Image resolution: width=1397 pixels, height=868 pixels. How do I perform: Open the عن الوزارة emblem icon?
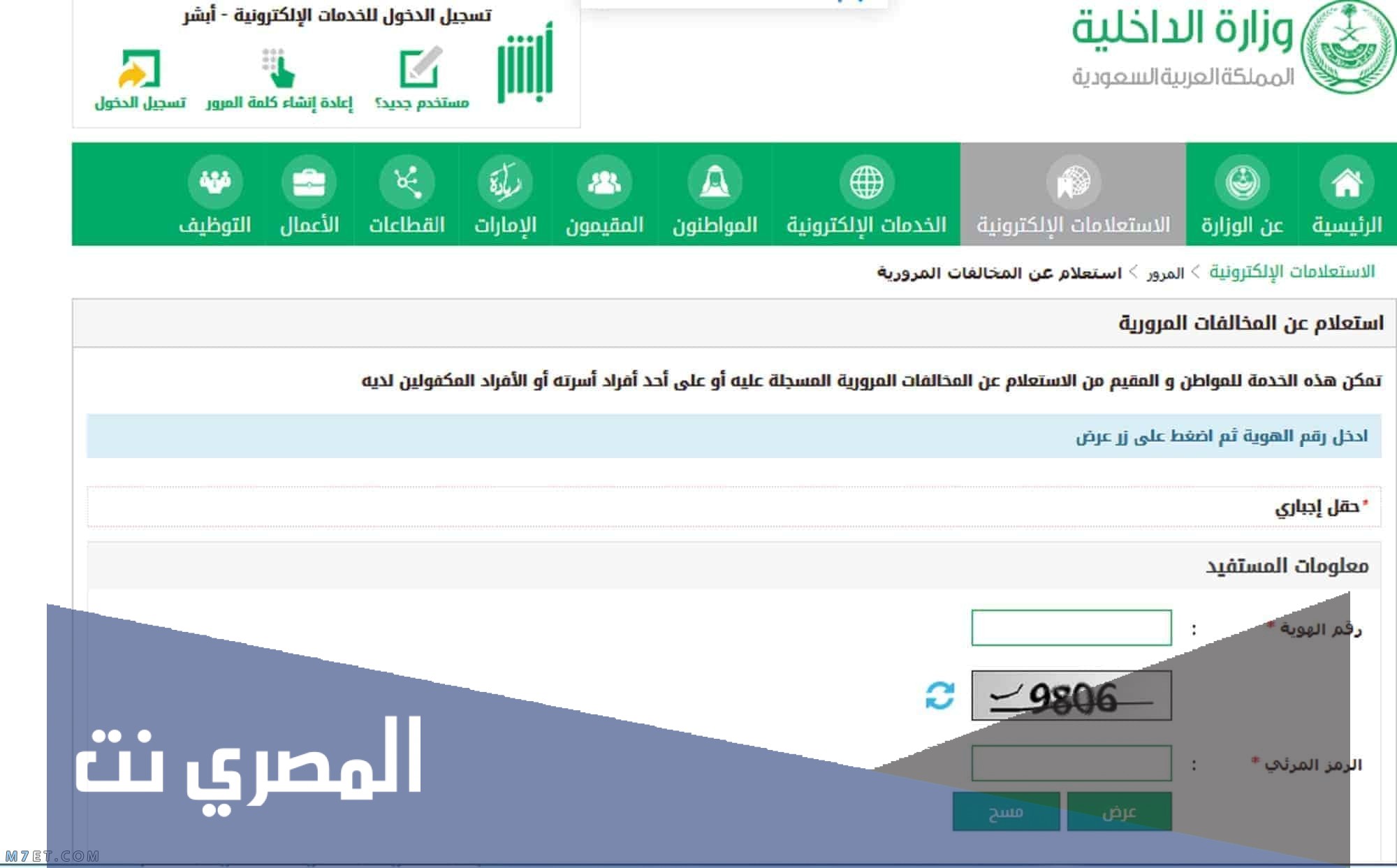(1242, 182)
